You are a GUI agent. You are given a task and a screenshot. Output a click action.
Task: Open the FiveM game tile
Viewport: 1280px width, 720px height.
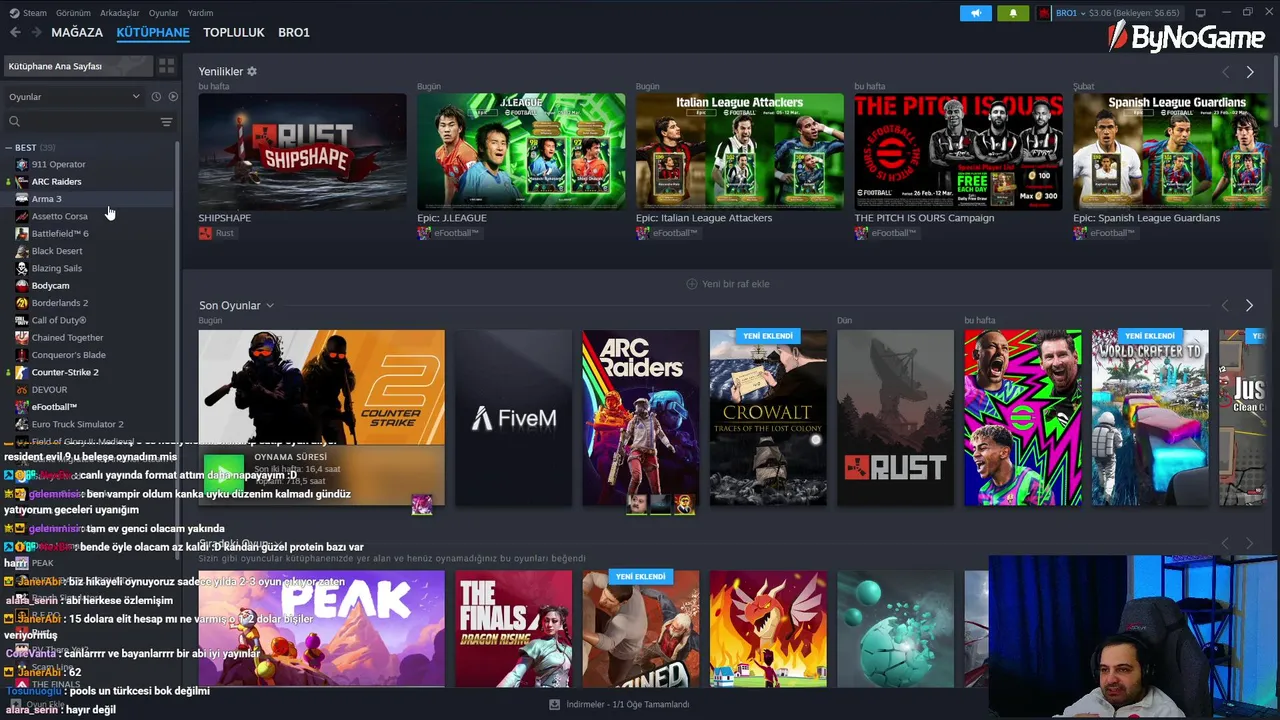point(514,418)
